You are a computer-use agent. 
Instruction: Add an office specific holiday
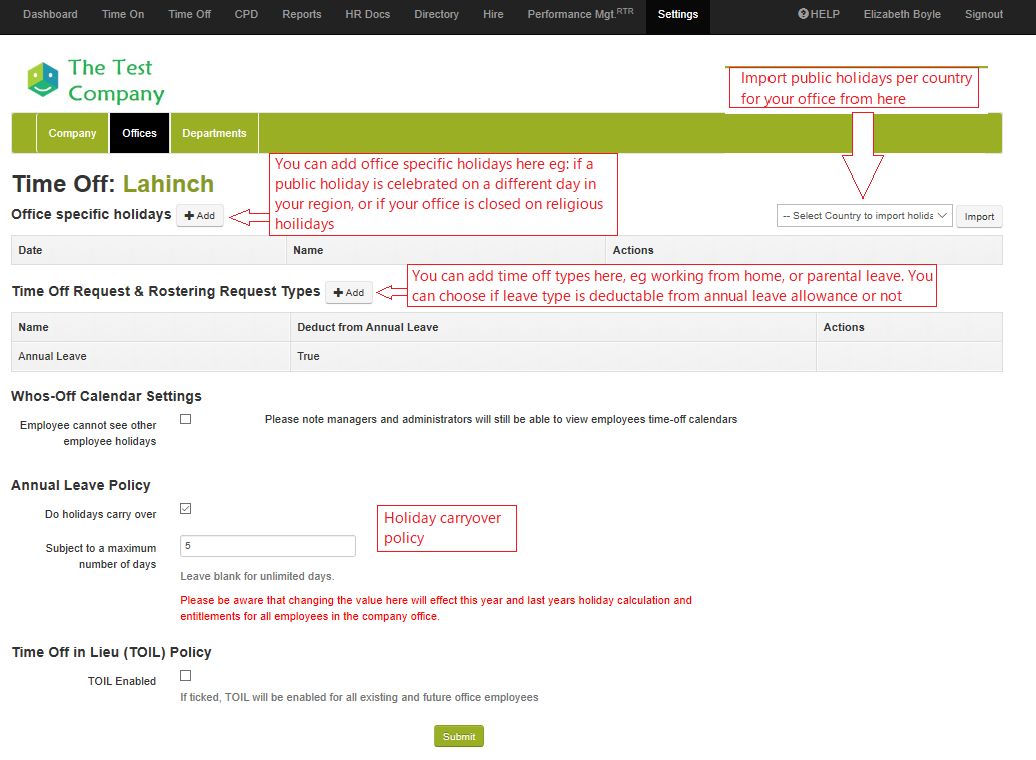pos(200,216)
